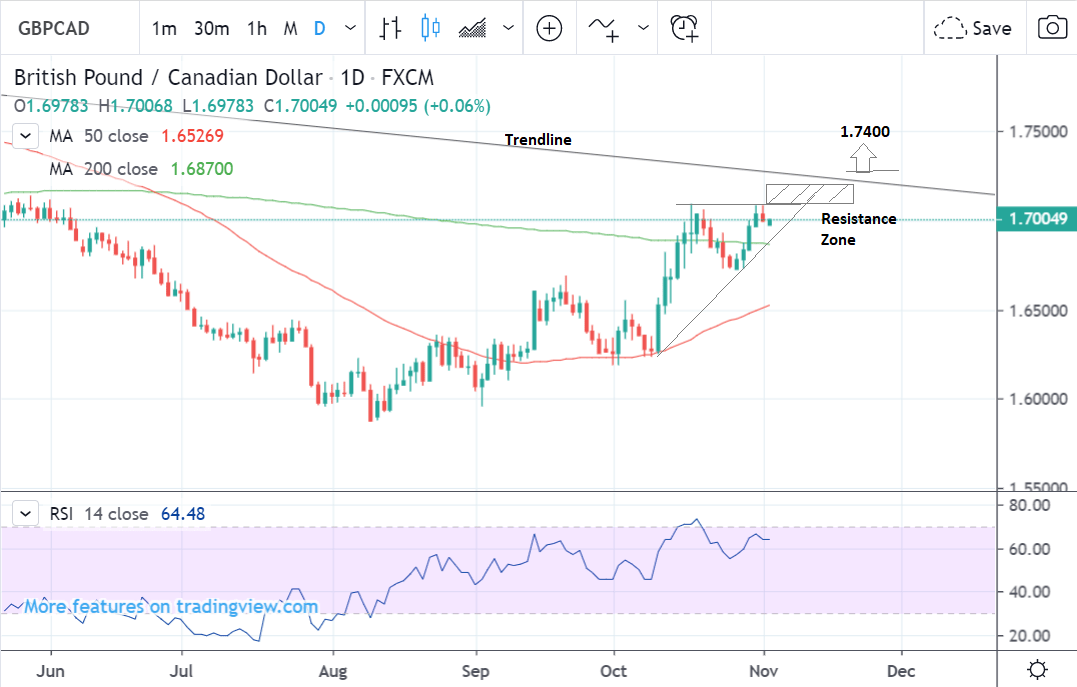Collapse the RSI indicator legend

click(26, 514)
